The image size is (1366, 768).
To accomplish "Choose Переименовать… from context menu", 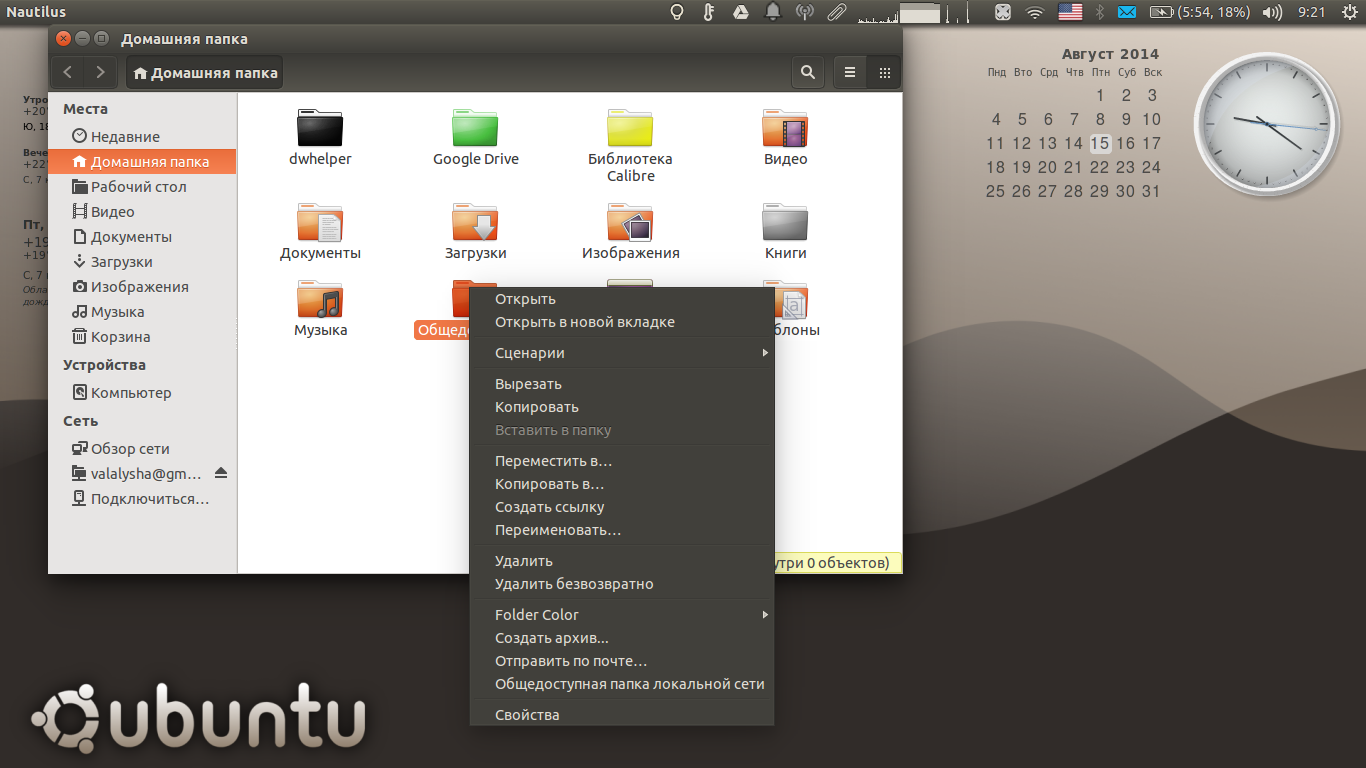I will 557,530.
